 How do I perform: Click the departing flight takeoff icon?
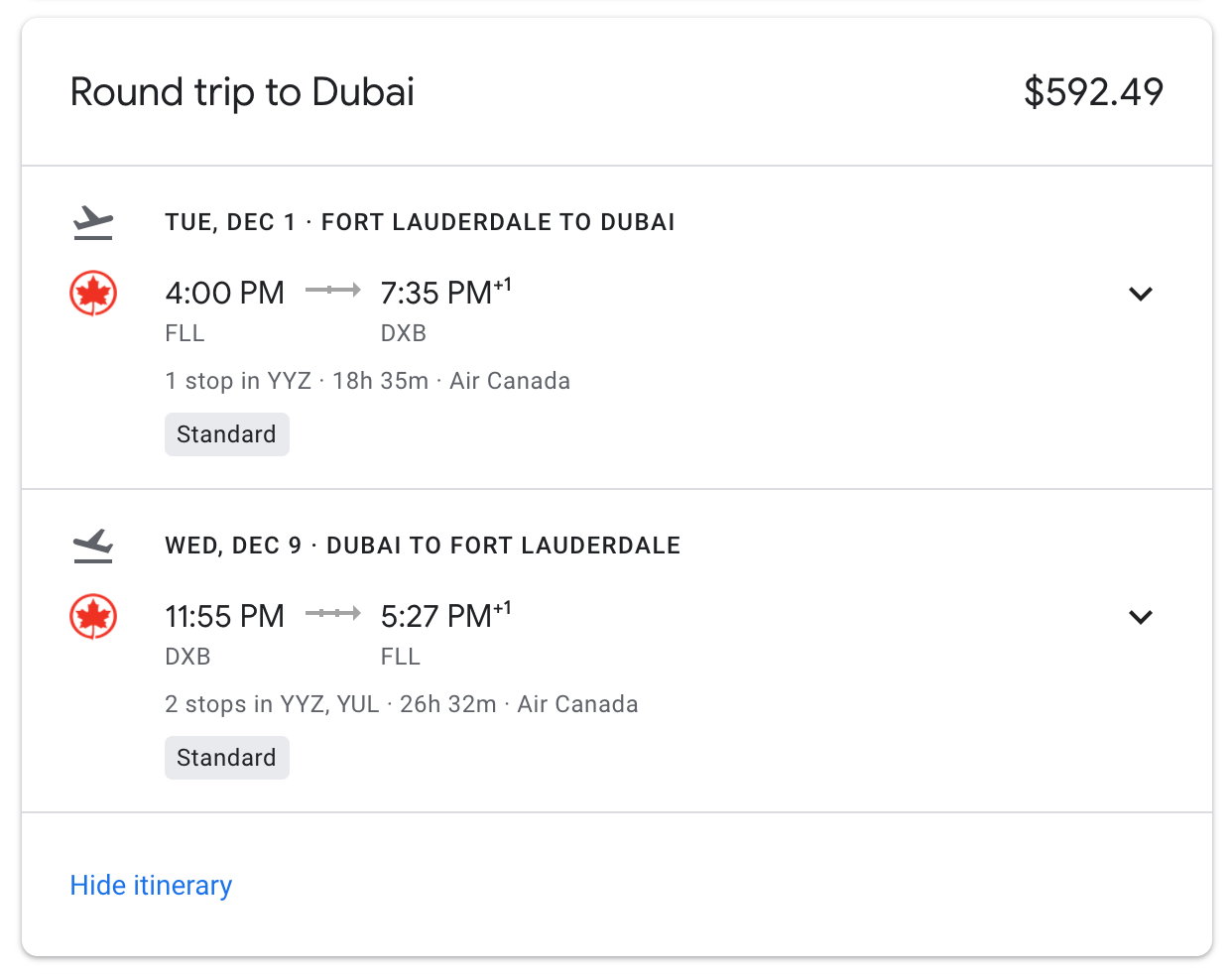[93, 222]
